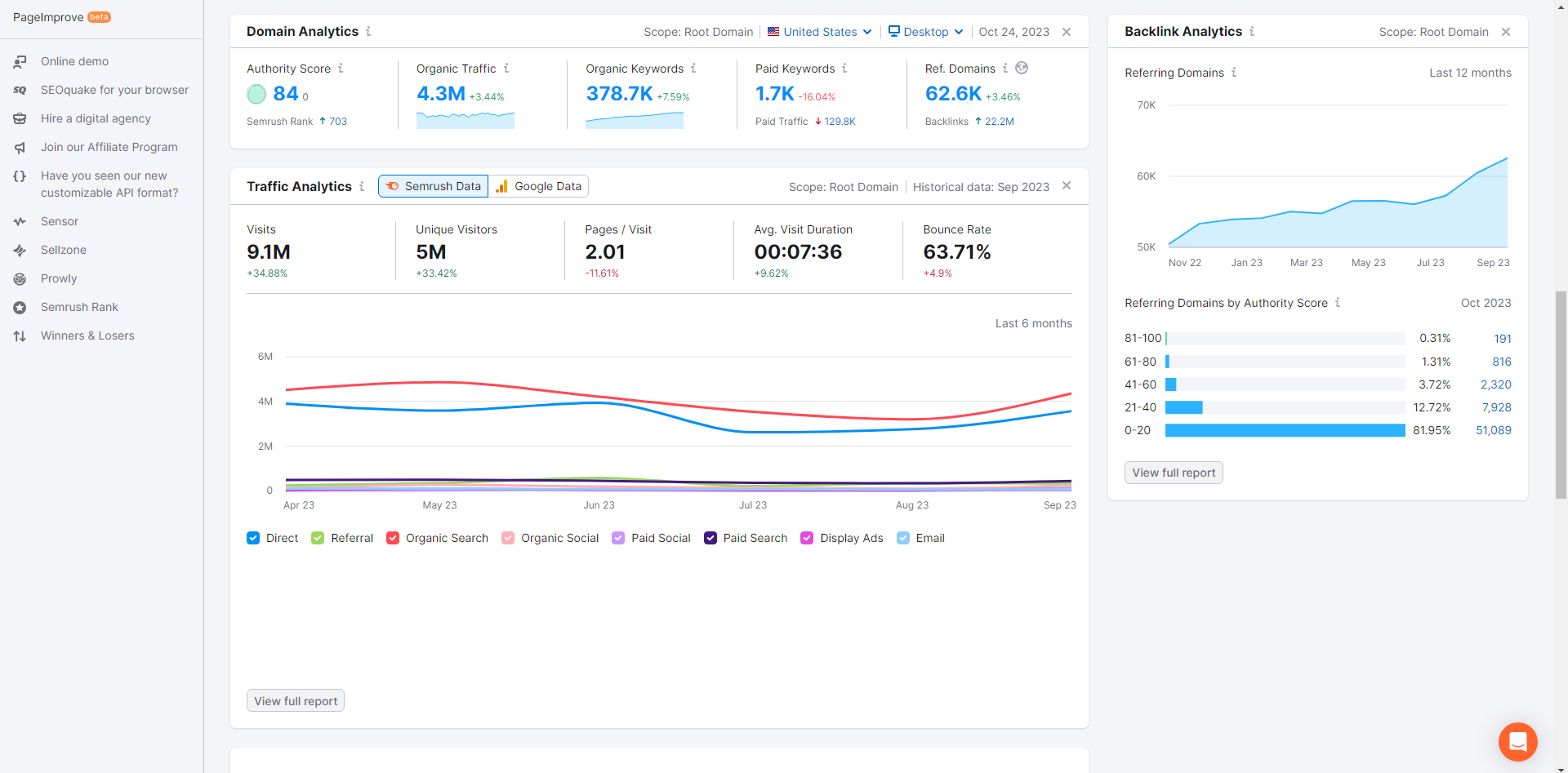Screen dimensions: 1568x773
Task: Toggle the Organic Search checkbox
Action: coord(393,538)
